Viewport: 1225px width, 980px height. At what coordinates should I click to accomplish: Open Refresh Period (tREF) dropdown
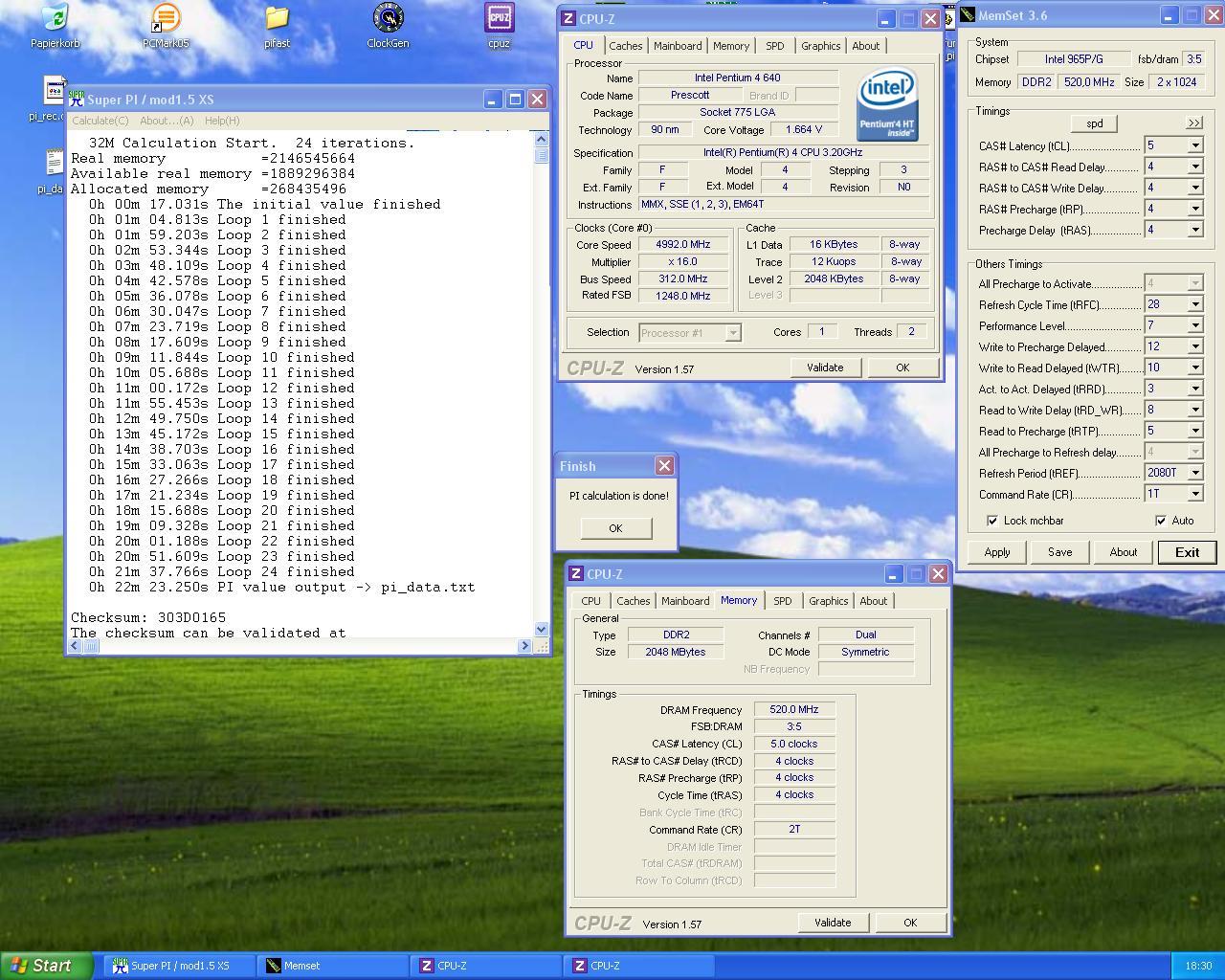(x=1195, y=473)
